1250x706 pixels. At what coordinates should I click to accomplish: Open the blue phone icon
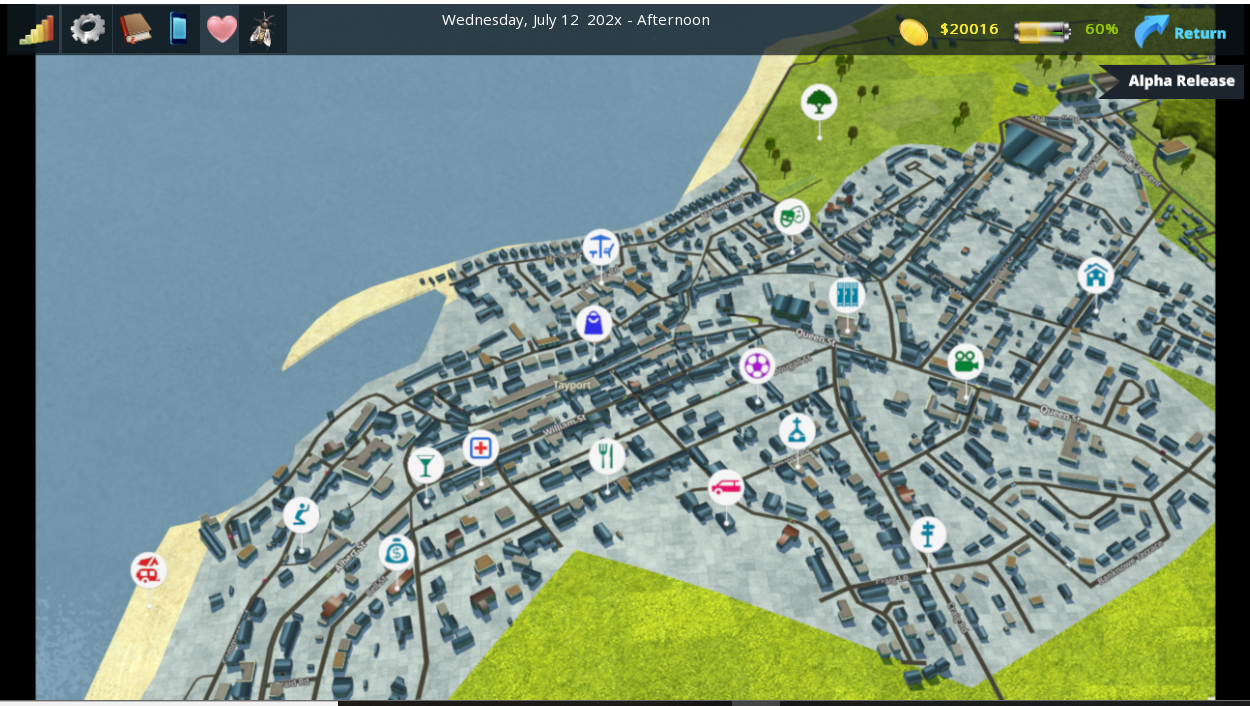coord(178,29)
